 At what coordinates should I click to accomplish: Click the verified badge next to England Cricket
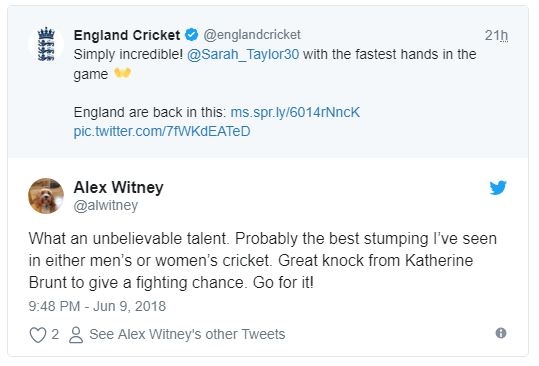click(192, 35)
